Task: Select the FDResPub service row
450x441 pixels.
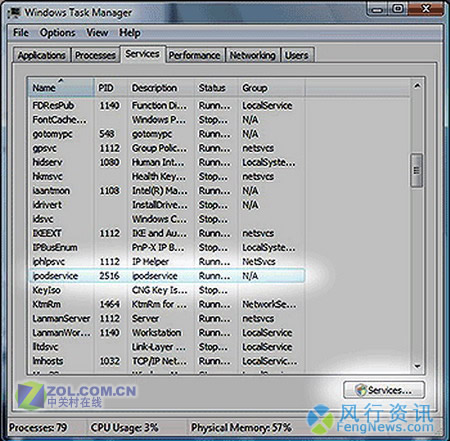Action: click(166, 105)
